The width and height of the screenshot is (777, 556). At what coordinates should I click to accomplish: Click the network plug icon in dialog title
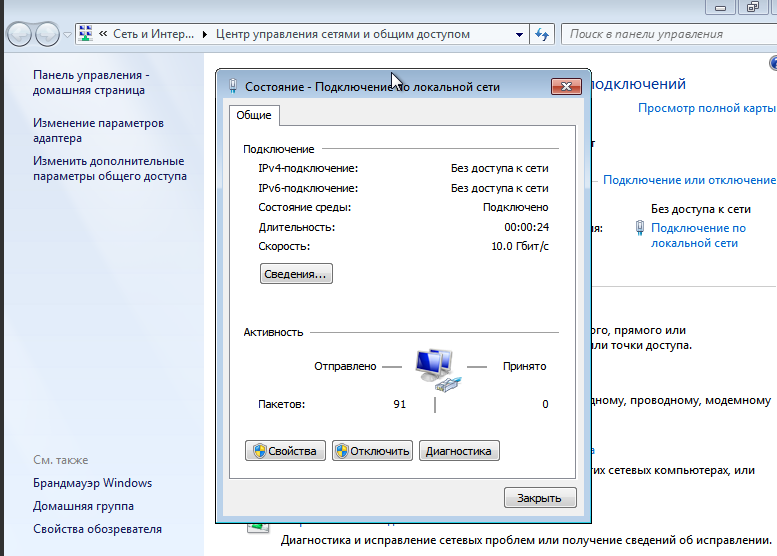[232, 86]
